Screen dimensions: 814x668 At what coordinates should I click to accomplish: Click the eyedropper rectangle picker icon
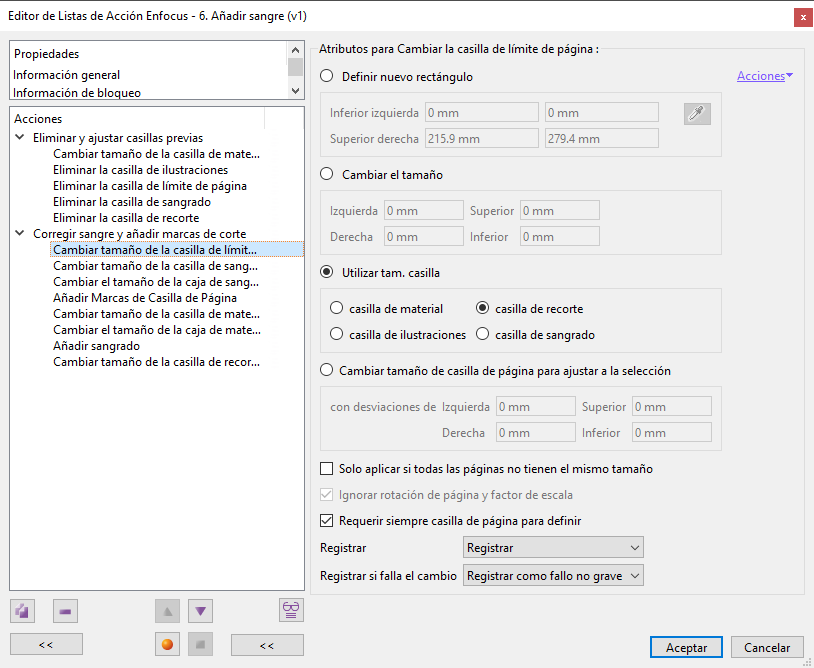697,114
